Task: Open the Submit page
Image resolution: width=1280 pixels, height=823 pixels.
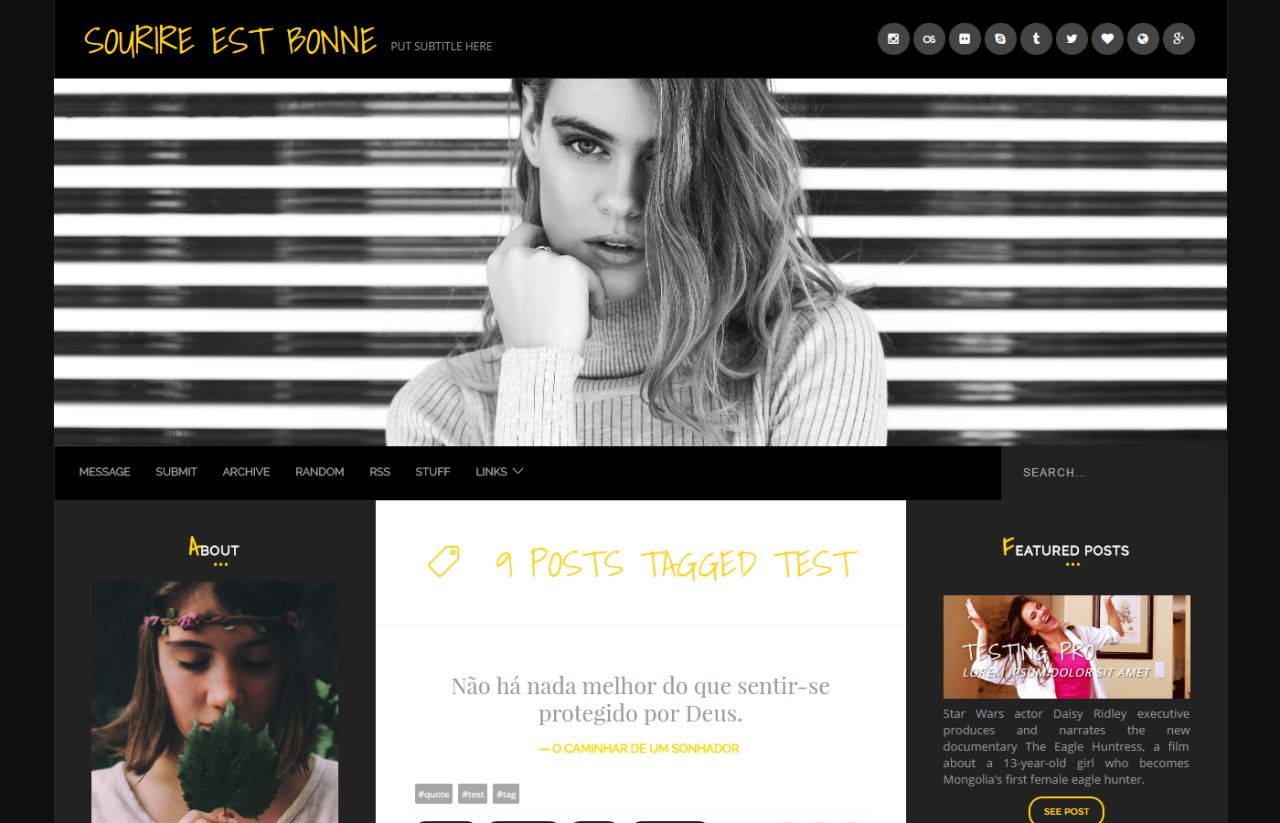Action: coord(176,472)
